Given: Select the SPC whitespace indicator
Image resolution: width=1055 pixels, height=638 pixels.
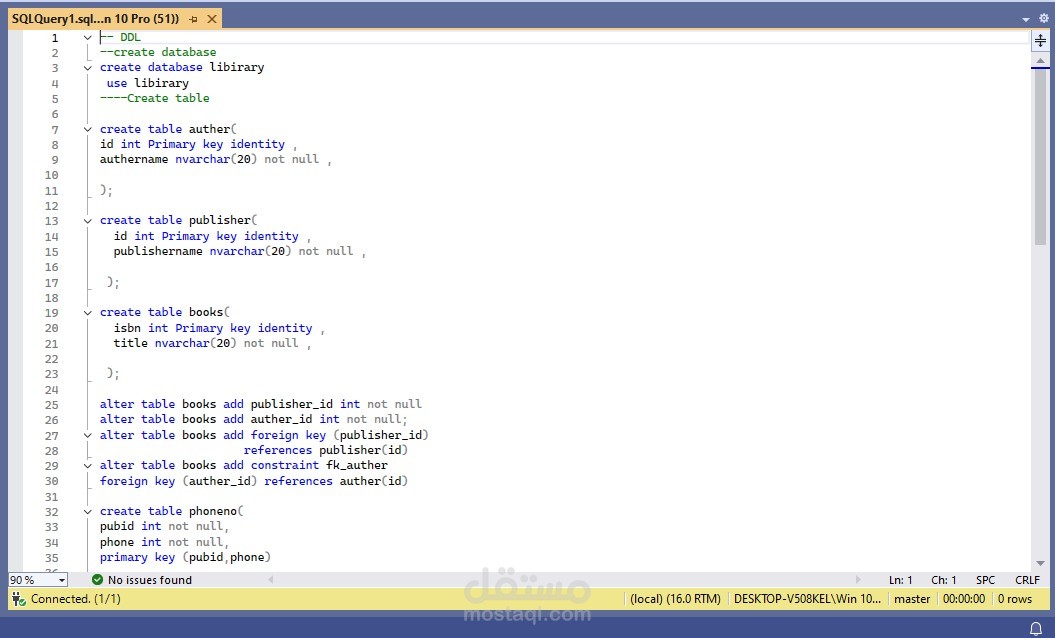Looking at the screenshot, I should (985, 579).
